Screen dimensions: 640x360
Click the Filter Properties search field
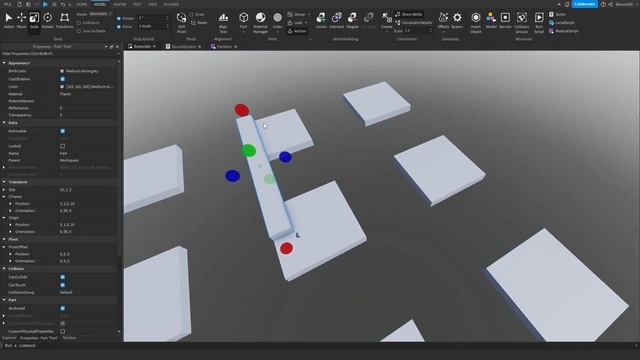tap(60, 53)
